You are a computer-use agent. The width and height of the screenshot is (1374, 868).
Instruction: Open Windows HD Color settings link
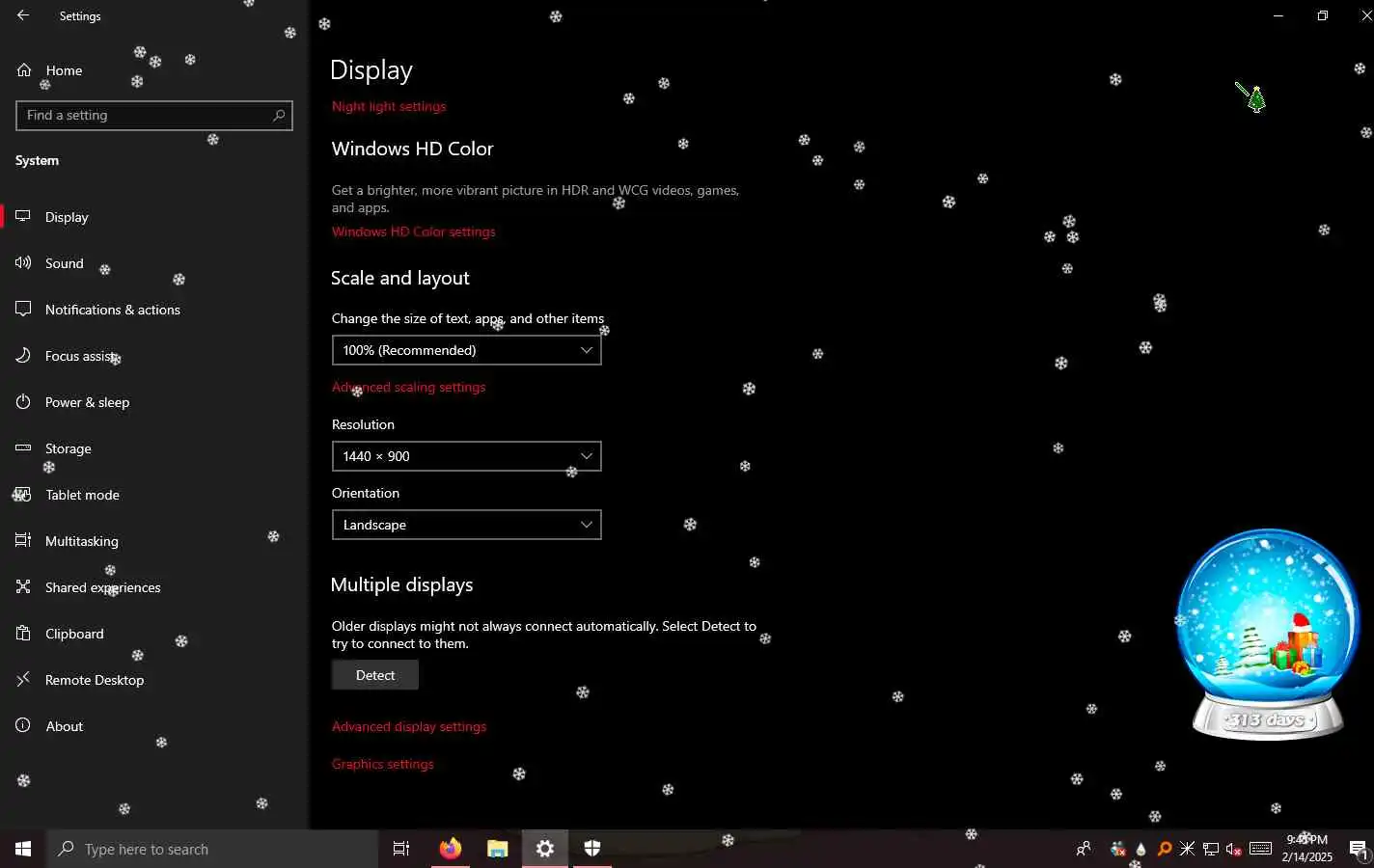click(x=414, y=231)
